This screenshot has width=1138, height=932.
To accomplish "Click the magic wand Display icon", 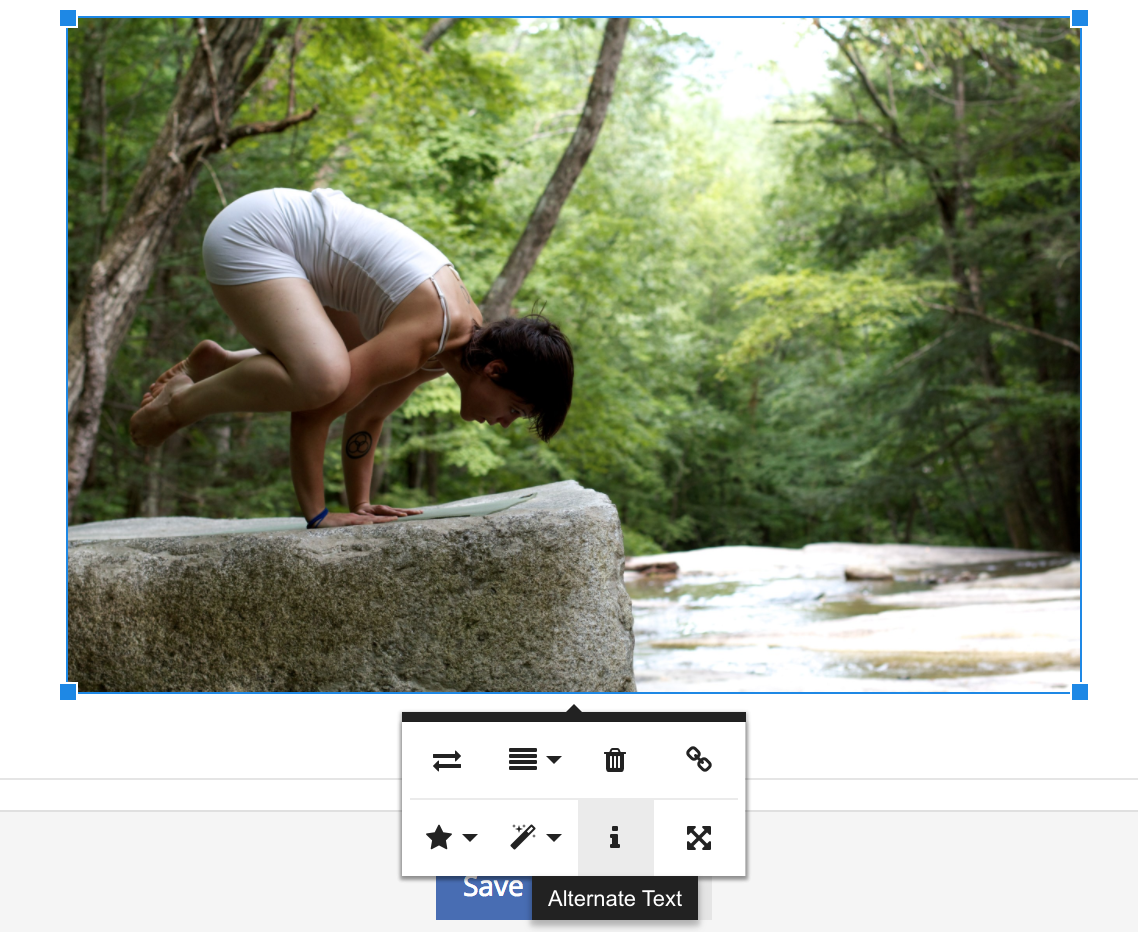I will 523,837.
